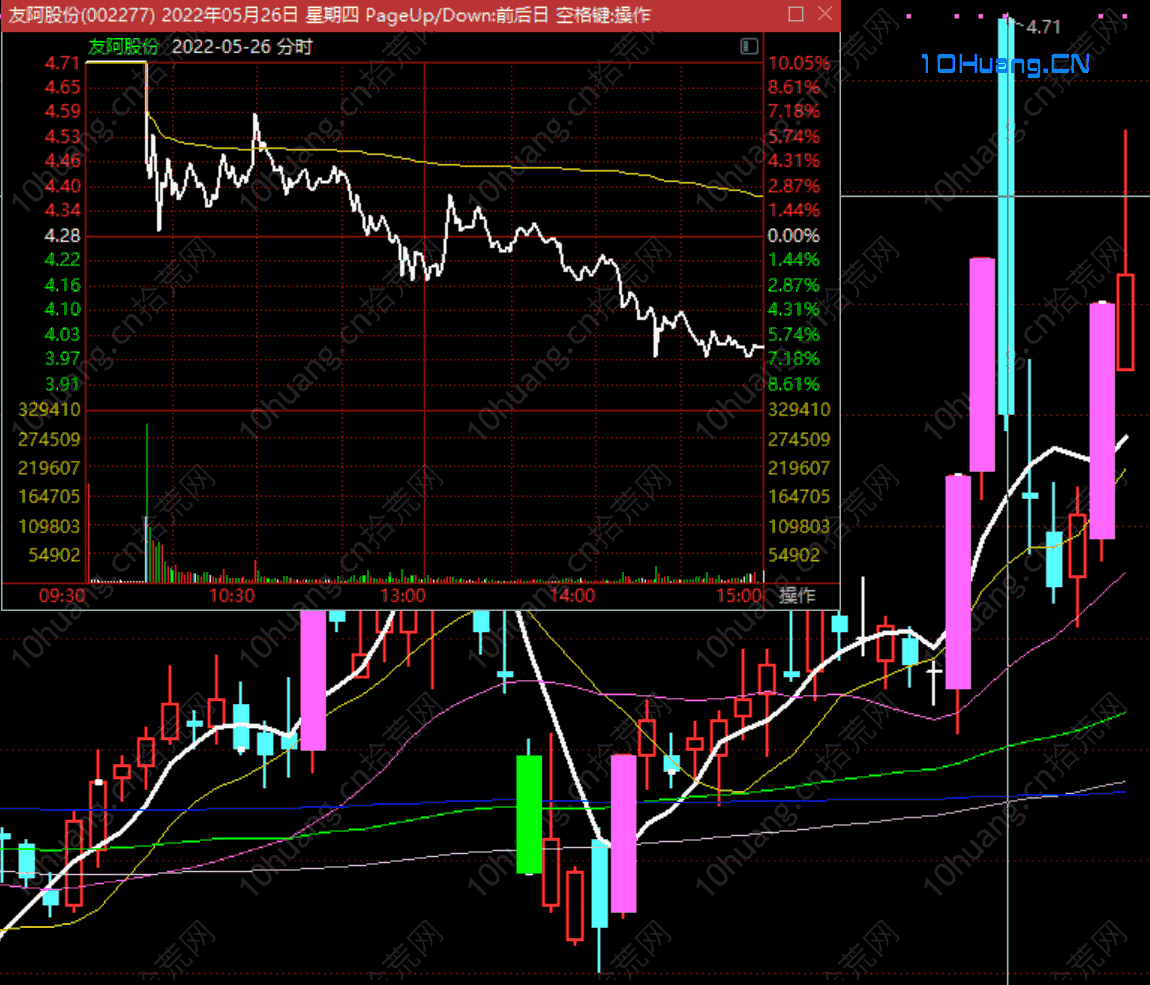Image resolution: width=1150 pixels, height=985 pixels.
Task: Click the 4.71 high-price label on the candlestick chart
Action: click(x=1043, y=27)
